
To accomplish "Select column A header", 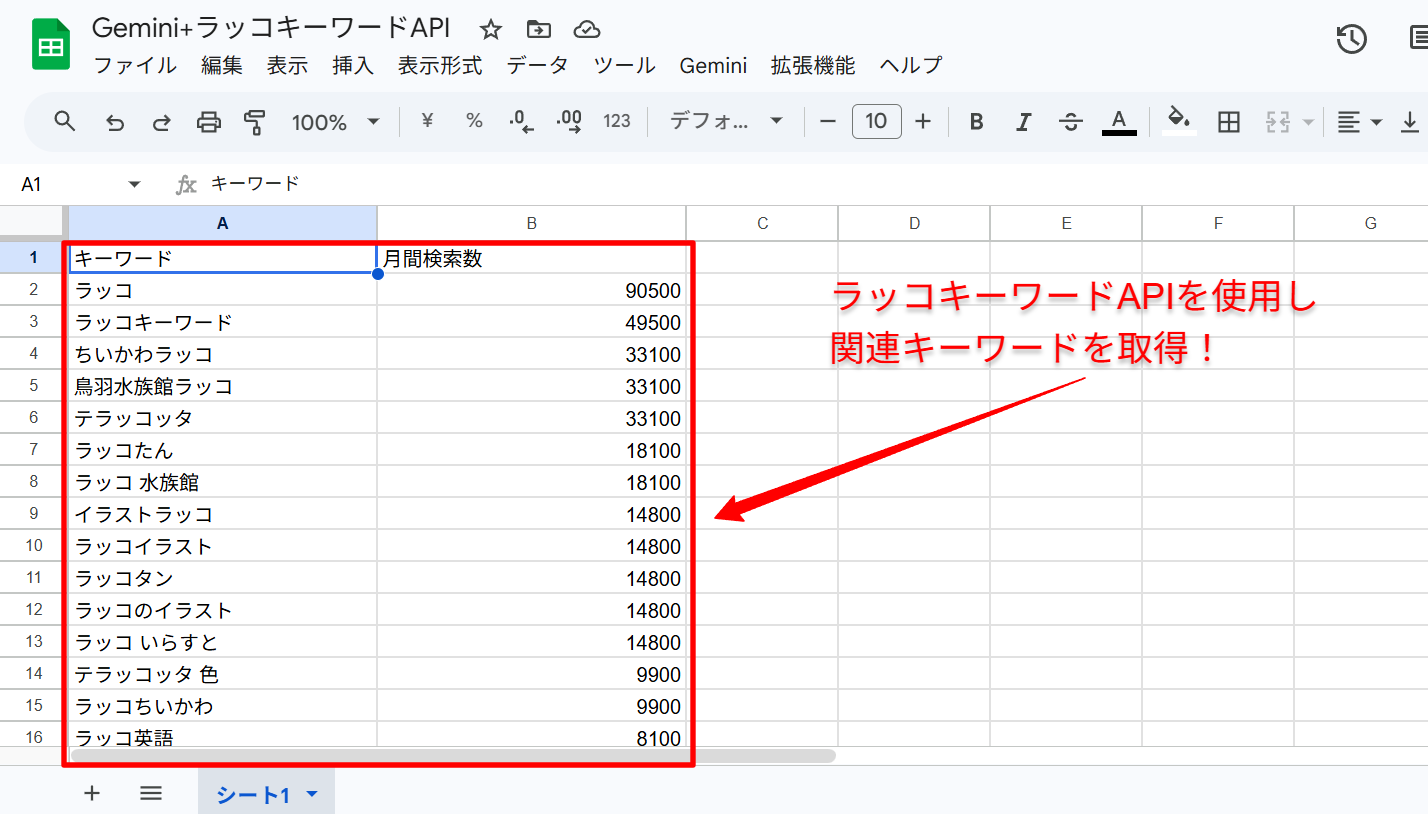I will click(x=223, y=223).
